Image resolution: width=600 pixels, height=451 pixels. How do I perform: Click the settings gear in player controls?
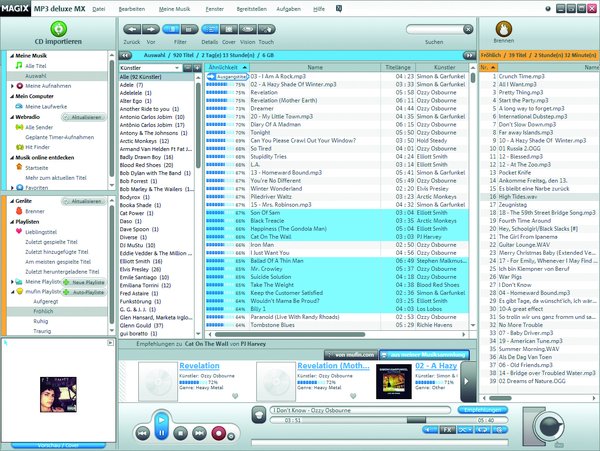pos(499,430)
